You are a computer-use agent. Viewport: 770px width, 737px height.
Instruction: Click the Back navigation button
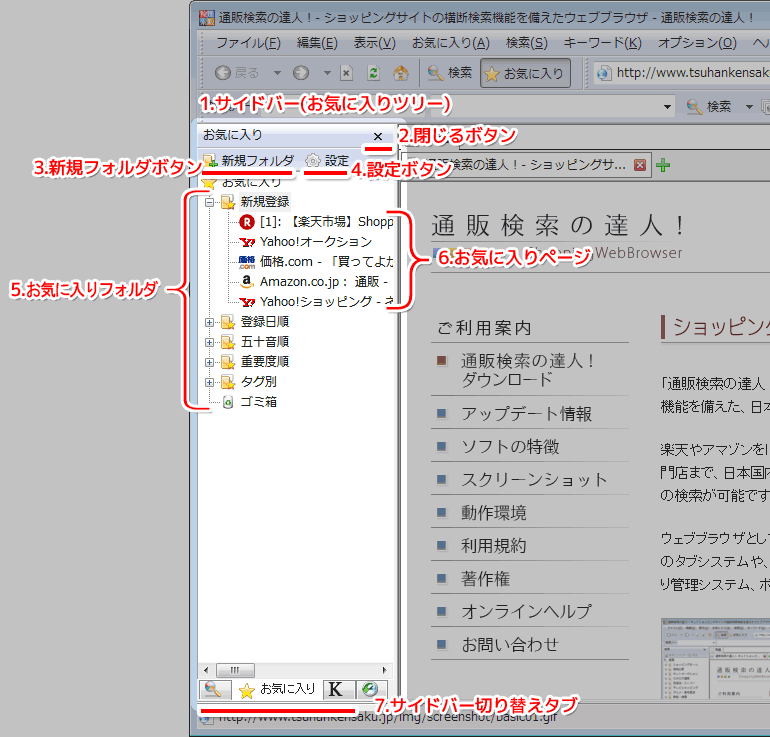pos(237,73)
